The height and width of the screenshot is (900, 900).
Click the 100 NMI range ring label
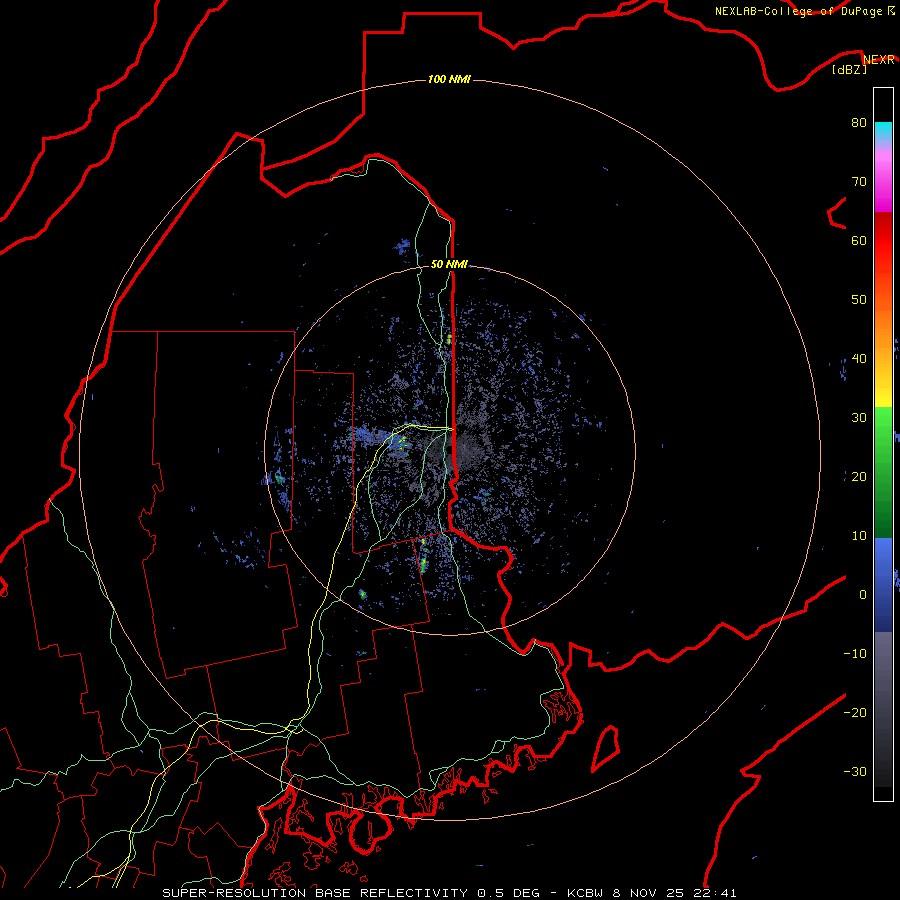[x=449, y=79]
